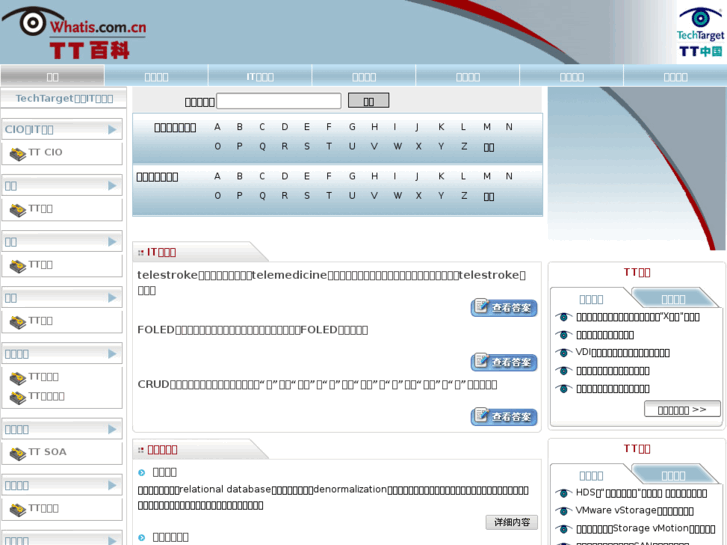The width and height of the screenshot is (727, 545).
Task: Select letter A in the first alphabet index
Action: click(x=217, y=127)
